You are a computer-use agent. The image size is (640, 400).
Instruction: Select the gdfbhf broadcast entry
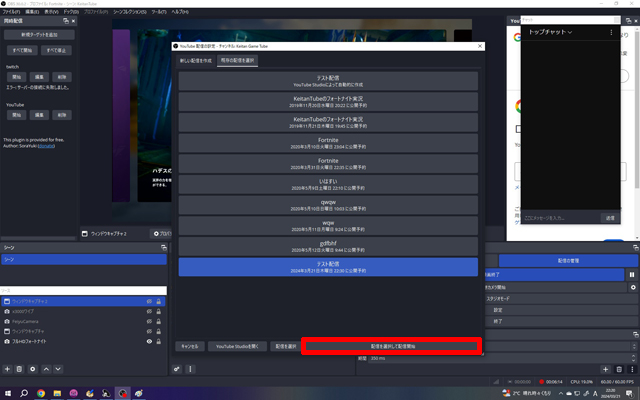click(328, 246)
